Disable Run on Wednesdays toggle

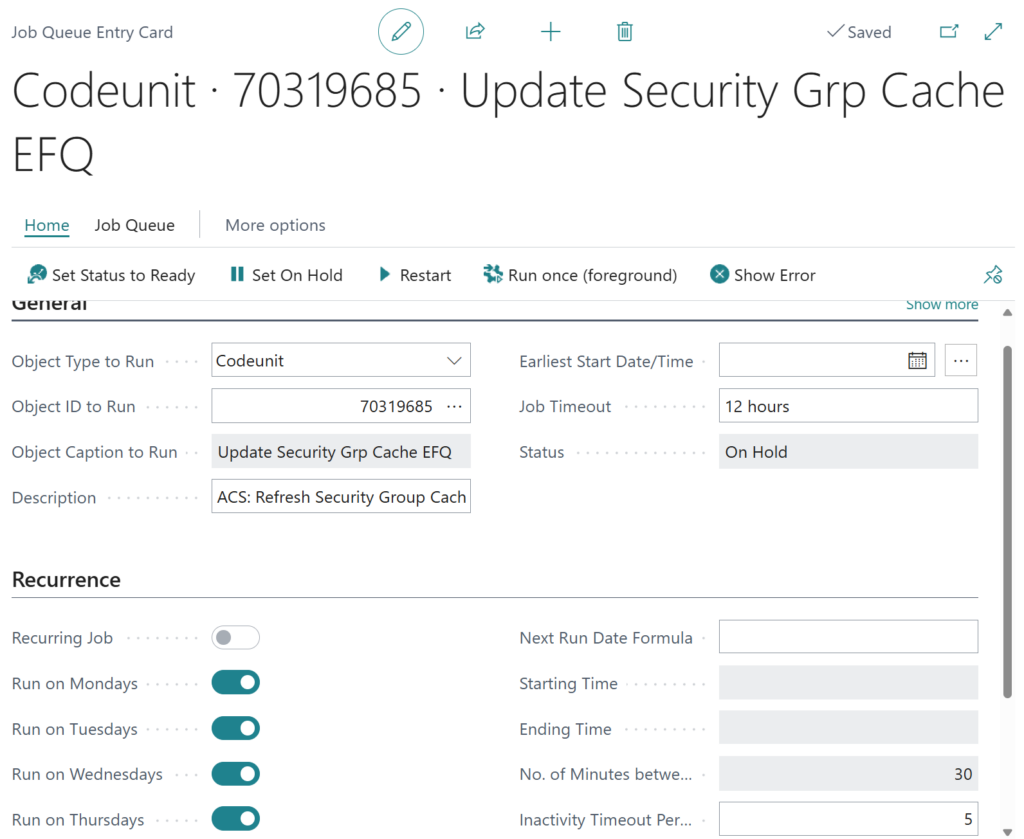[x=236, y=774]
